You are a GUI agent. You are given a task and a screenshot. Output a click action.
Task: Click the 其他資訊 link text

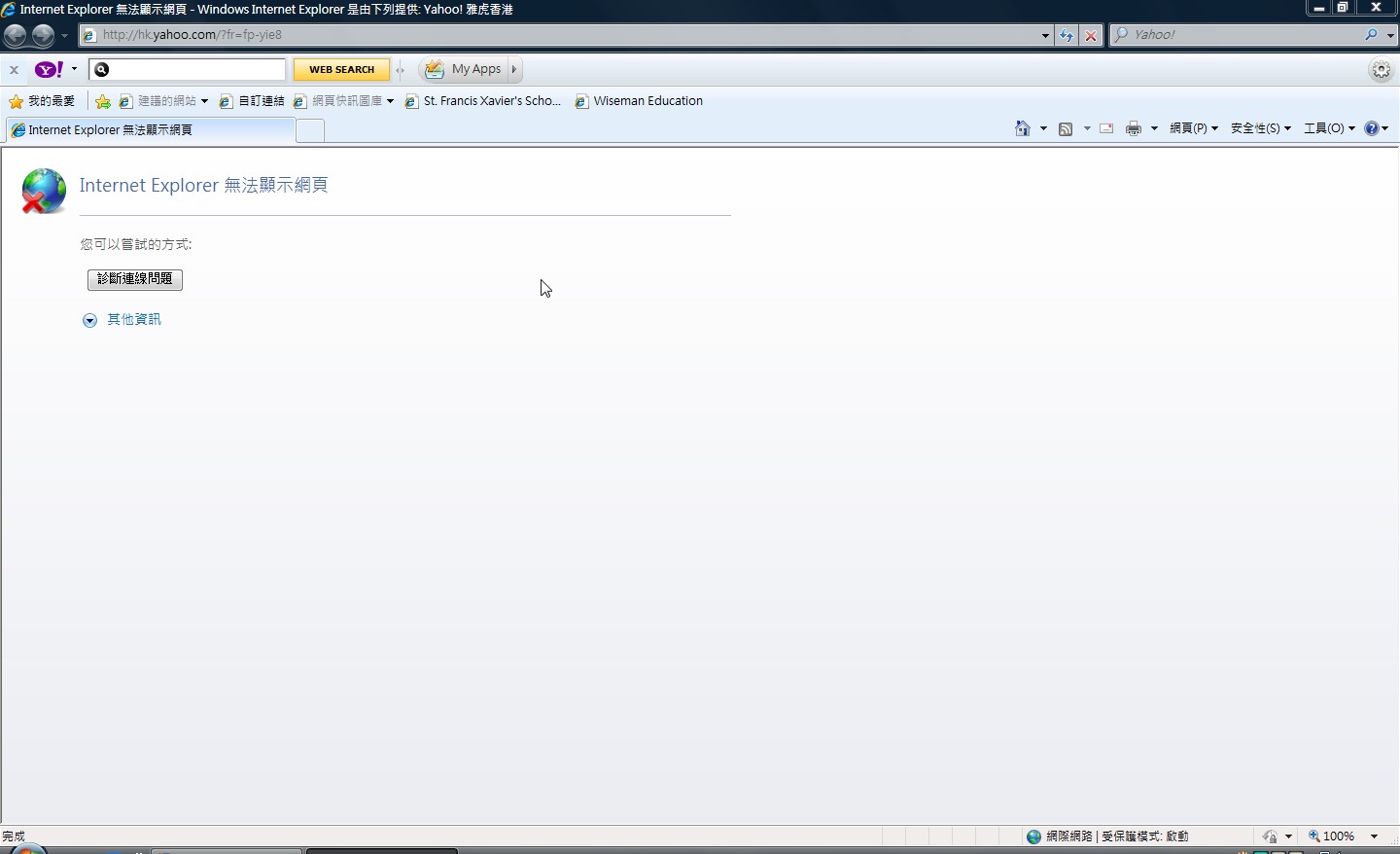click(x=134, y=319)
